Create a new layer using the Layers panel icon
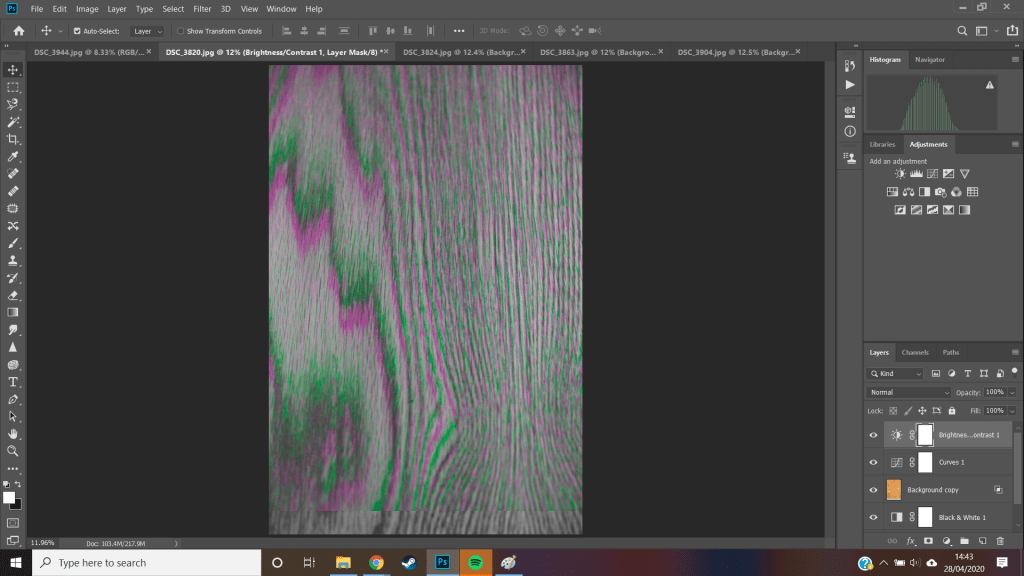 tap(984, 541)
